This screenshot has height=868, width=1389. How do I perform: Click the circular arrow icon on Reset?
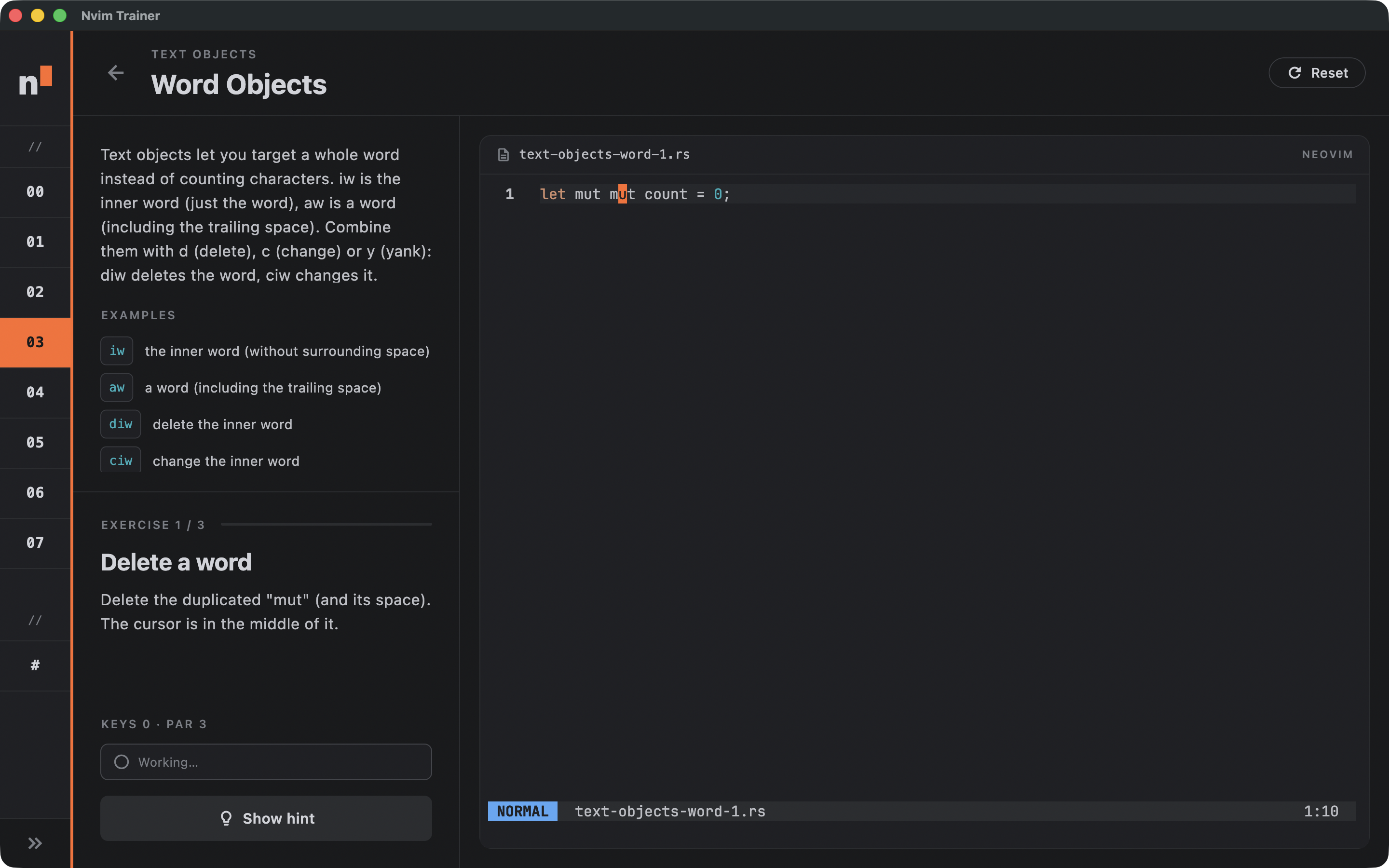tap(1294, 73)
